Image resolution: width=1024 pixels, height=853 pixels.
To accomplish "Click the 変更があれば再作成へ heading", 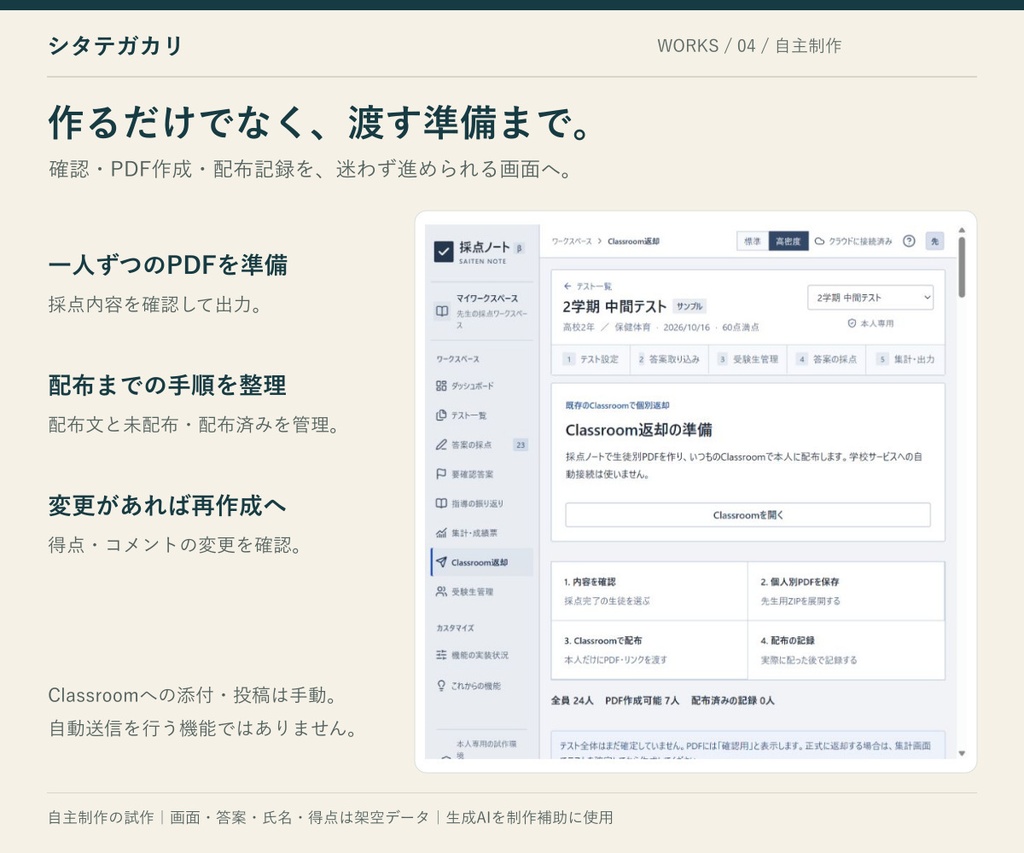I will point(167,506).
